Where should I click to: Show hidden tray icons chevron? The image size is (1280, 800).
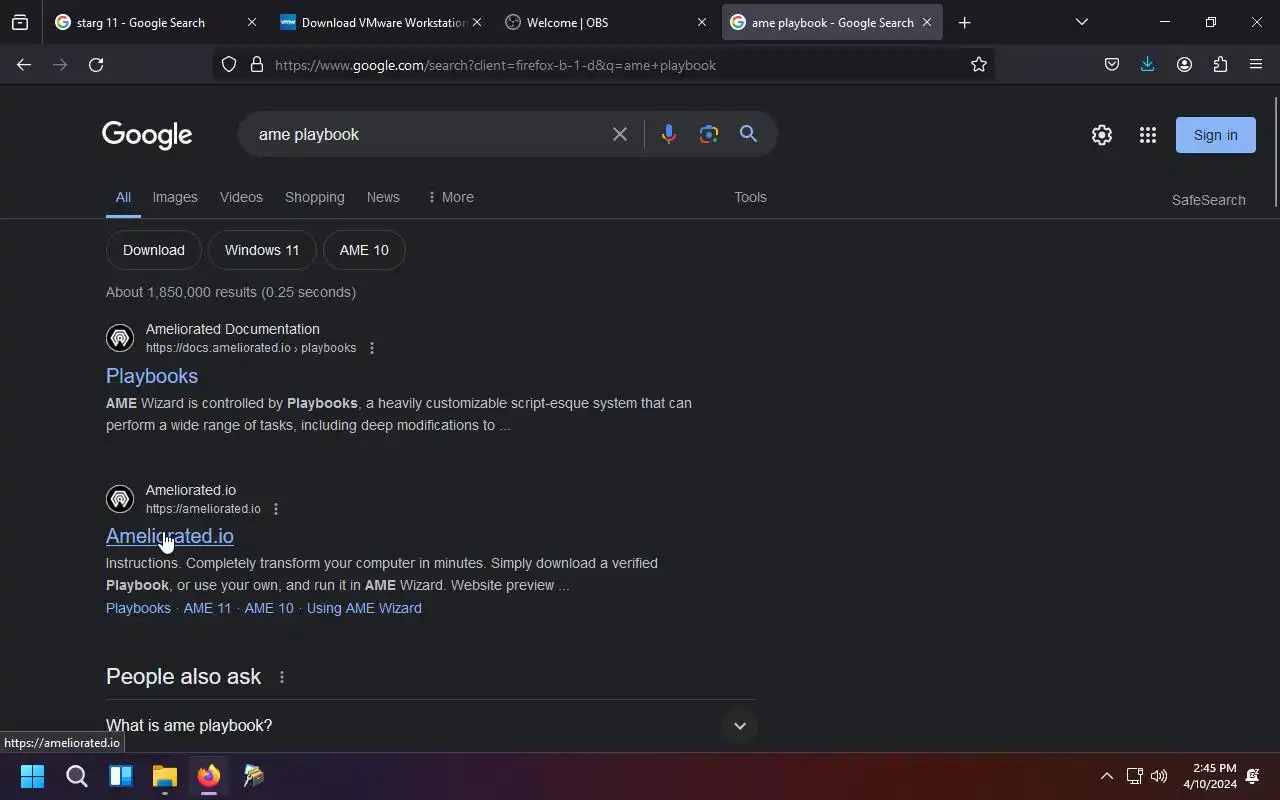(x=1107, y=776)
